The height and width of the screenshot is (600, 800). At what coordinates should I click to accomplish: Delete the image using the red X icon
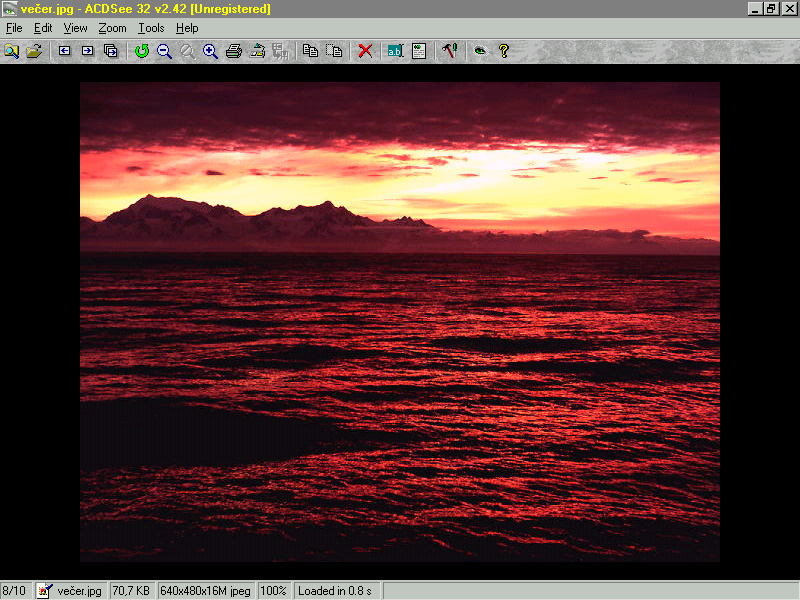(x=365, y=51)
